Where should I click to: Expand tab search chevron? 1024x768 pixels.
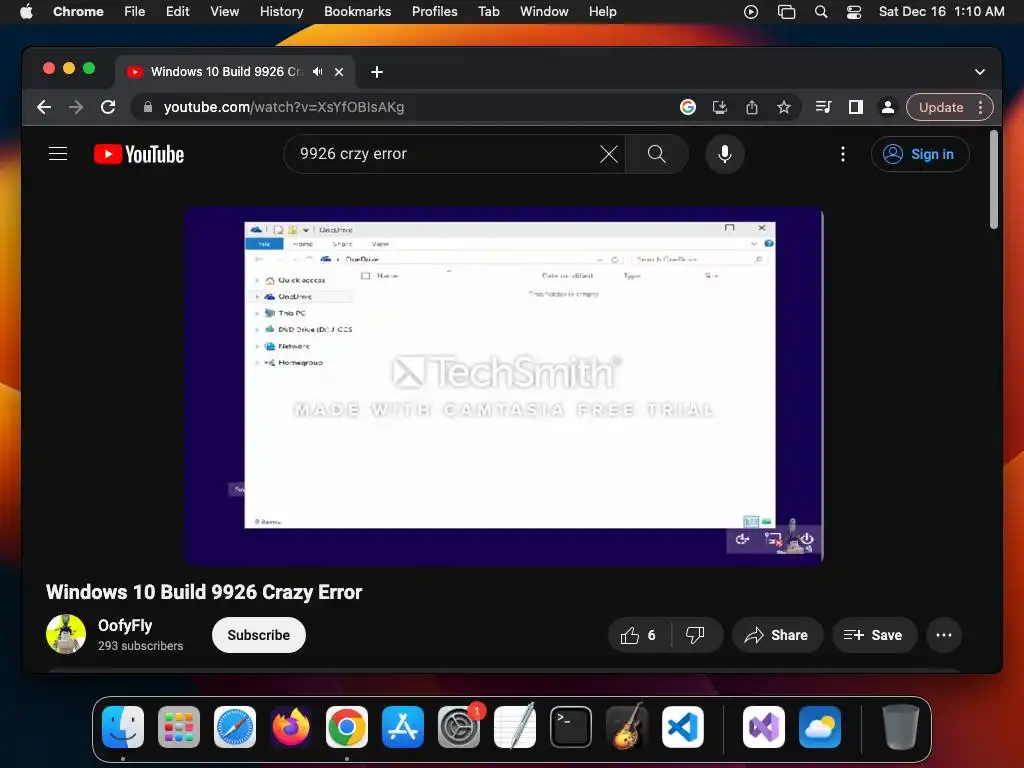(x=980, y=72)
